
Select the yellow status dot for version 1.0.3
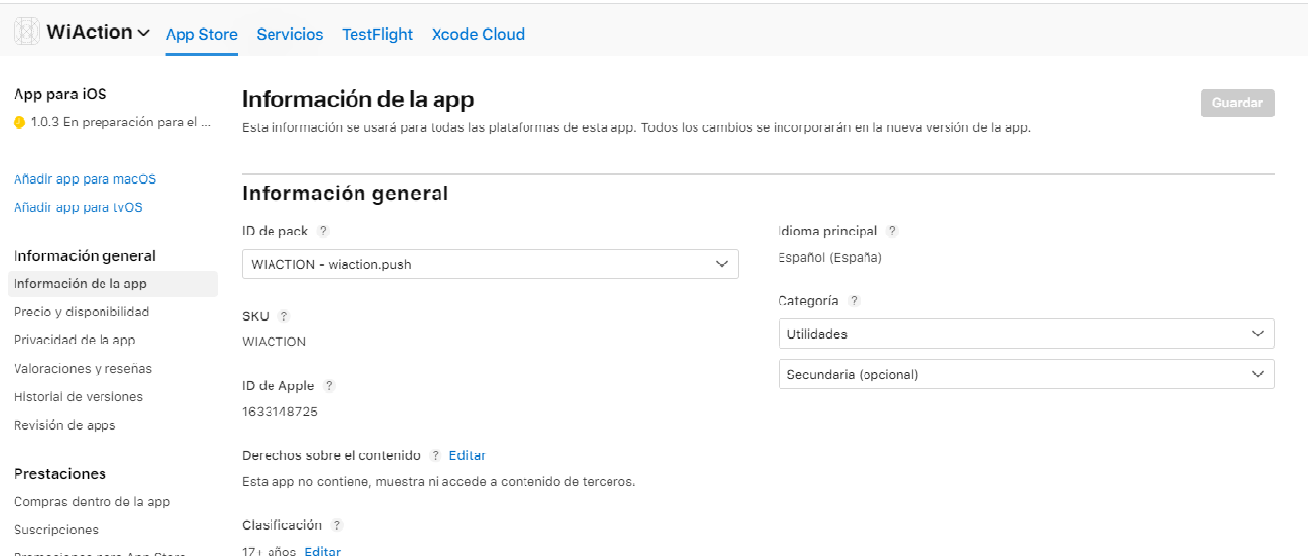(19, 122)
